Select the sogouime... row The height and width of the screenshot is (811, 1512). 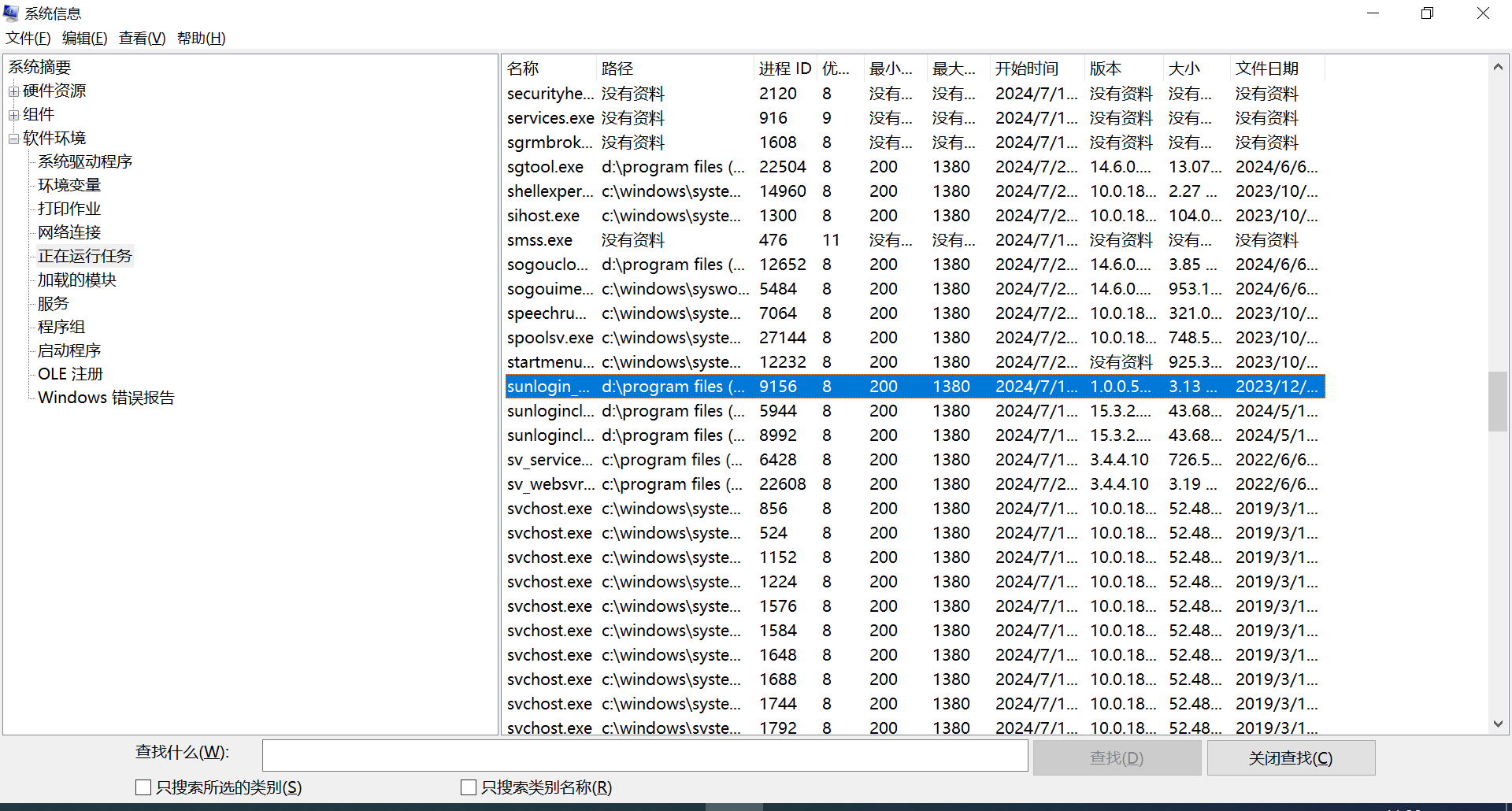tap(914, 289)
